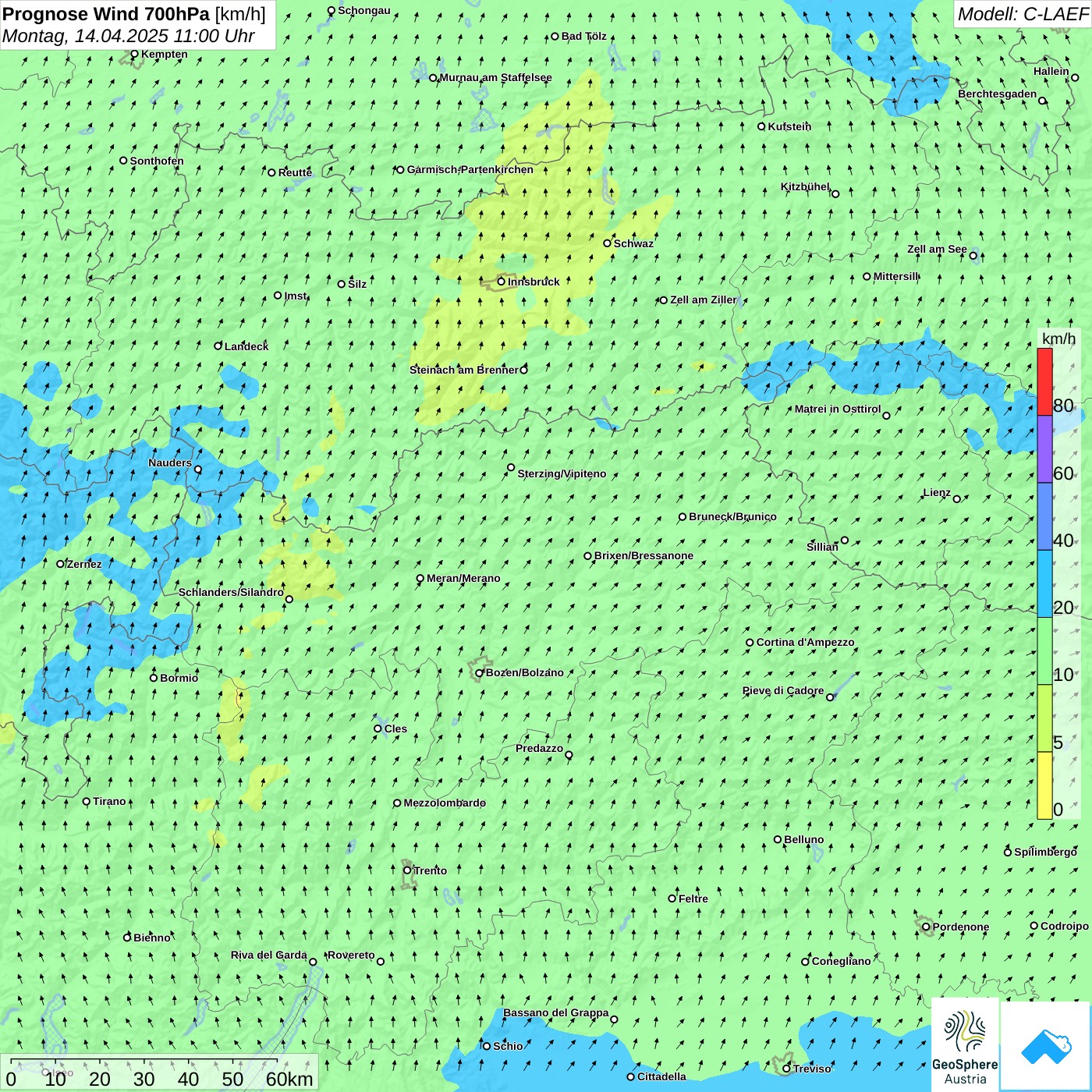Click the Riva del Garda label
The image size is (1092, 1092).
[268, 955]
